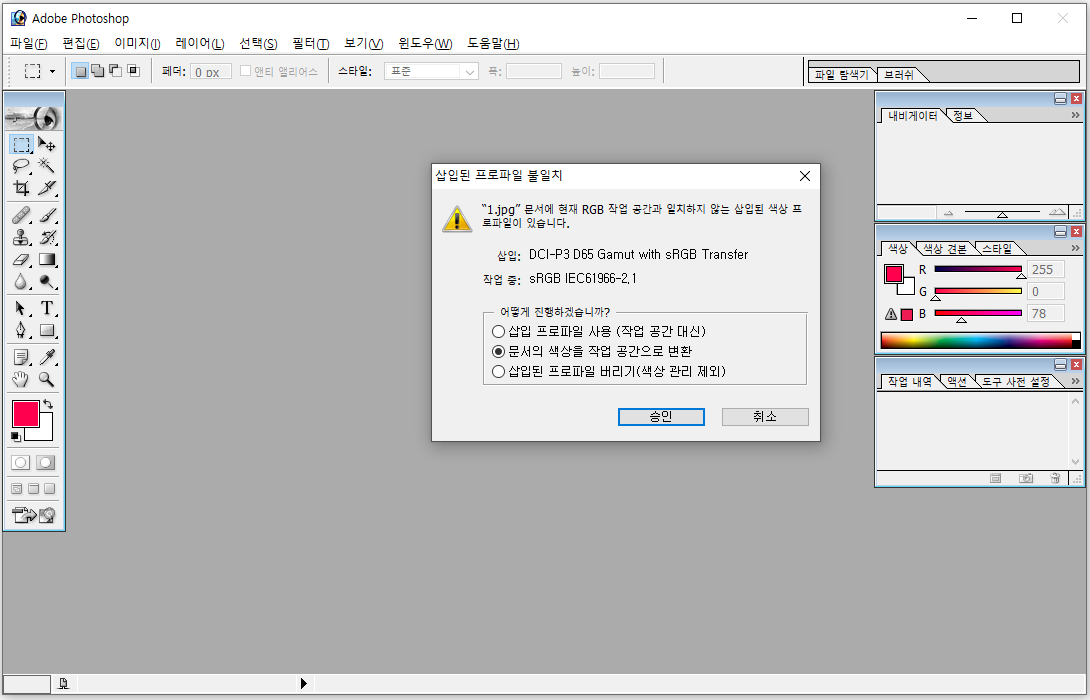Select the Dodge tool
The height and width of the screenshot is (700, 1090).
47,282
